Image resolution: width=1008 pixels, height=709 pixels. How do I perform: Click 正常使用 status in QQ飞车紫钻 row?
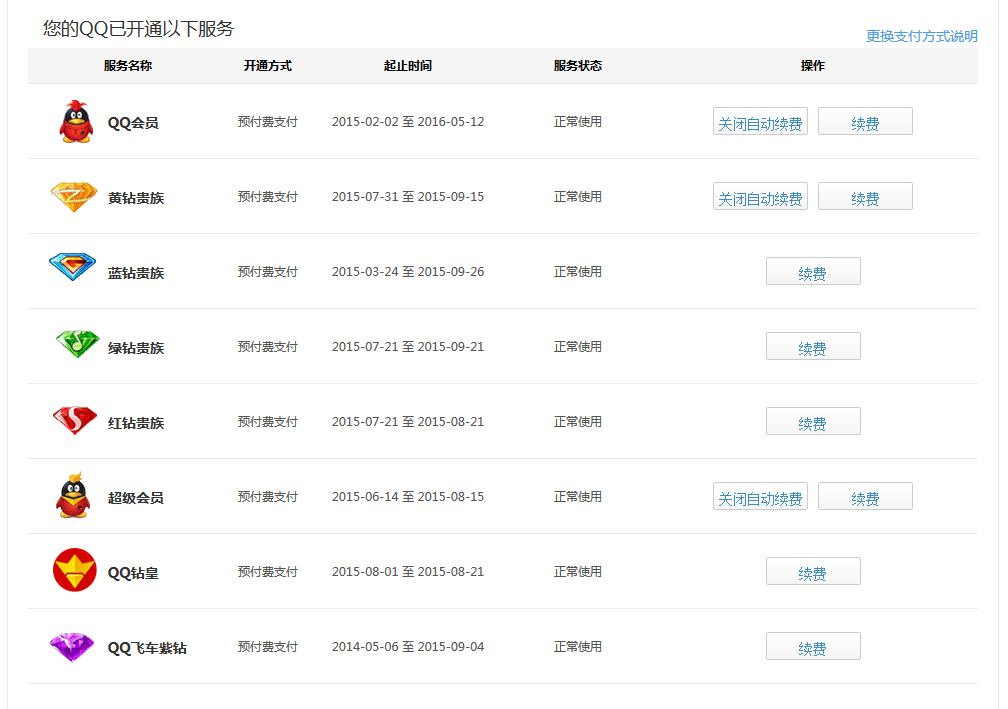pyautogui.click(x=578, y=647)
